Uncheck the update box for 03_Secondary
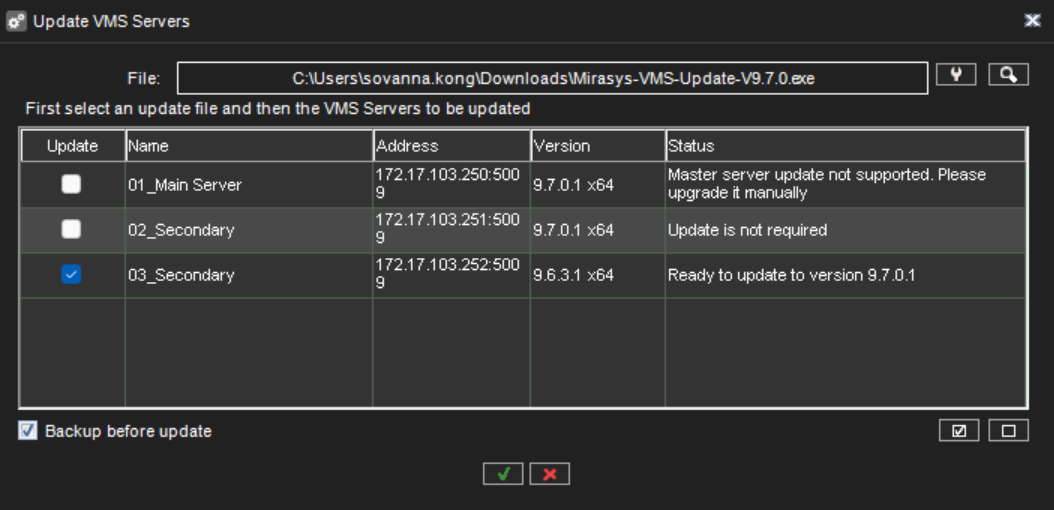1054x510 pixels. [x=71, y=274]
